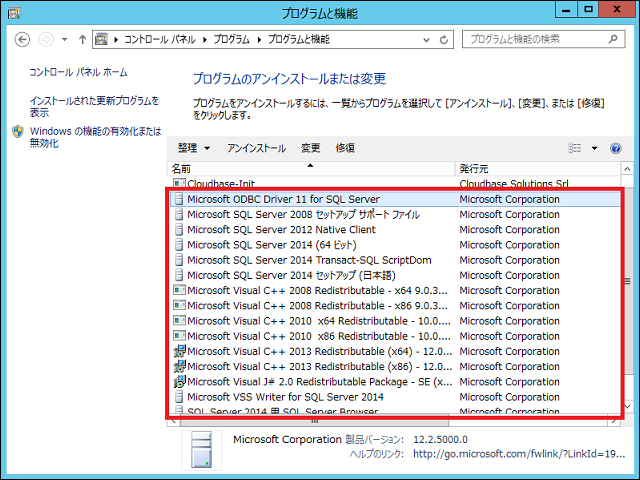Click プログラム in the address breadcrumb
The height and width of the screenshot is (480, 640).
(231, 40)
